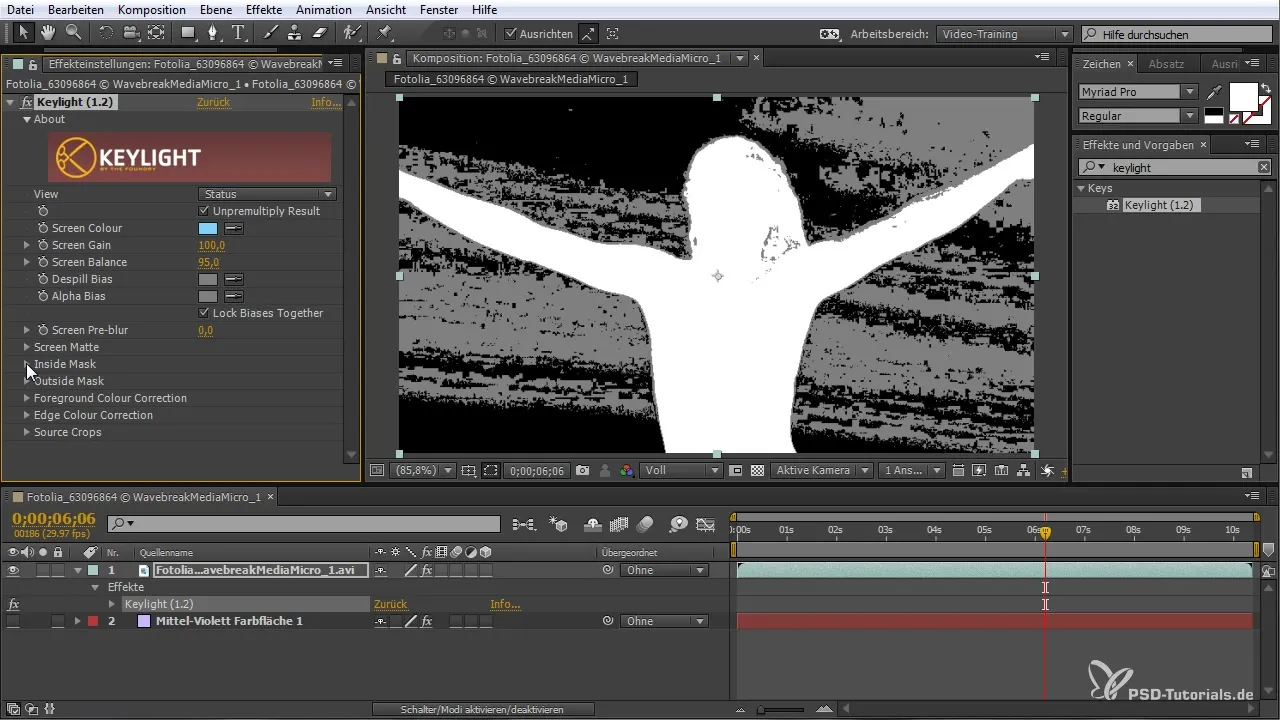
Task: Toggle the transparency grid icon
Action: 757,470
